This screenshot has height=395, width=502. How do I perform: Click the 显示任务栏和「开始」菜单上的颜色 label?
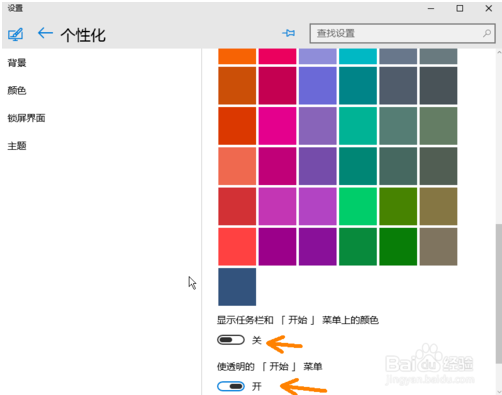298,320
